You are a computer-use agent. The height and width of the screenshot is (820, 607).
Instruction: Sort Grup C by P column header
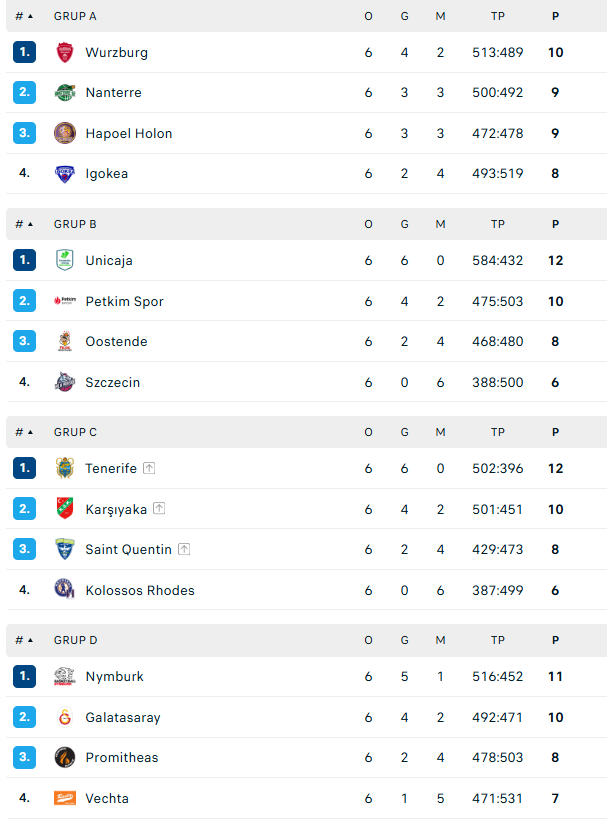(555, 432)
